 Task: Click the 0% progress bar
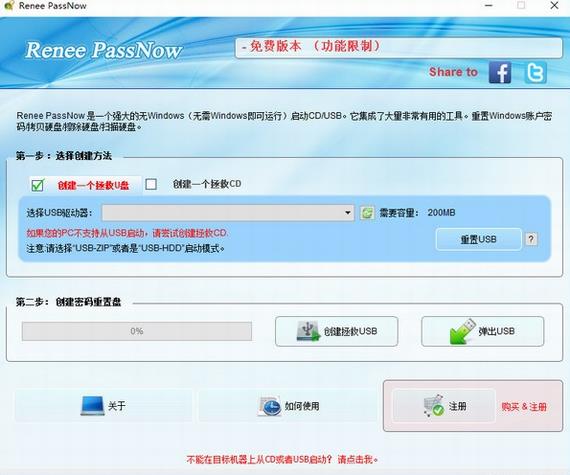137,331
